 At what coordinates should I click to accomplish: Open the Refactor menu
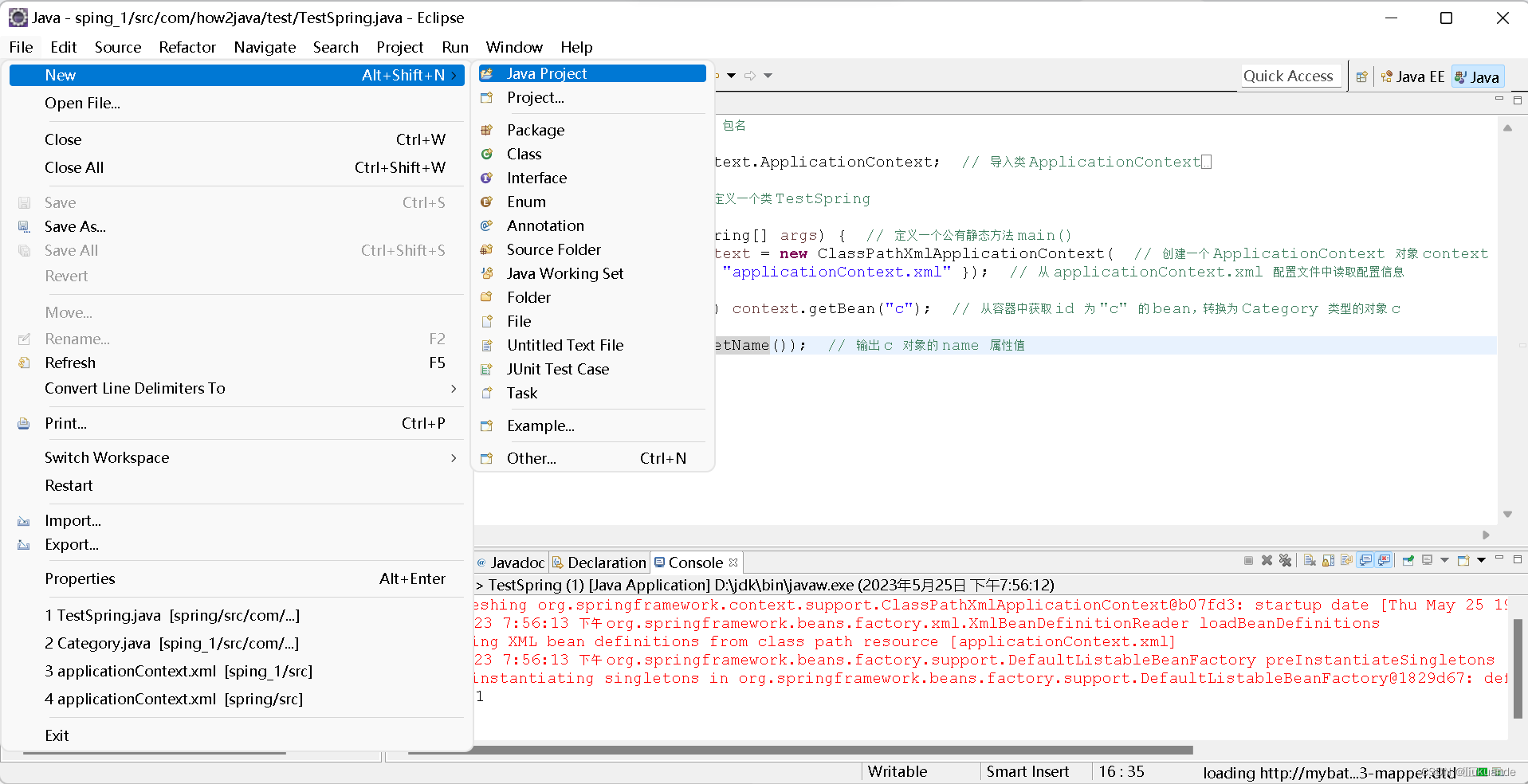187,47
